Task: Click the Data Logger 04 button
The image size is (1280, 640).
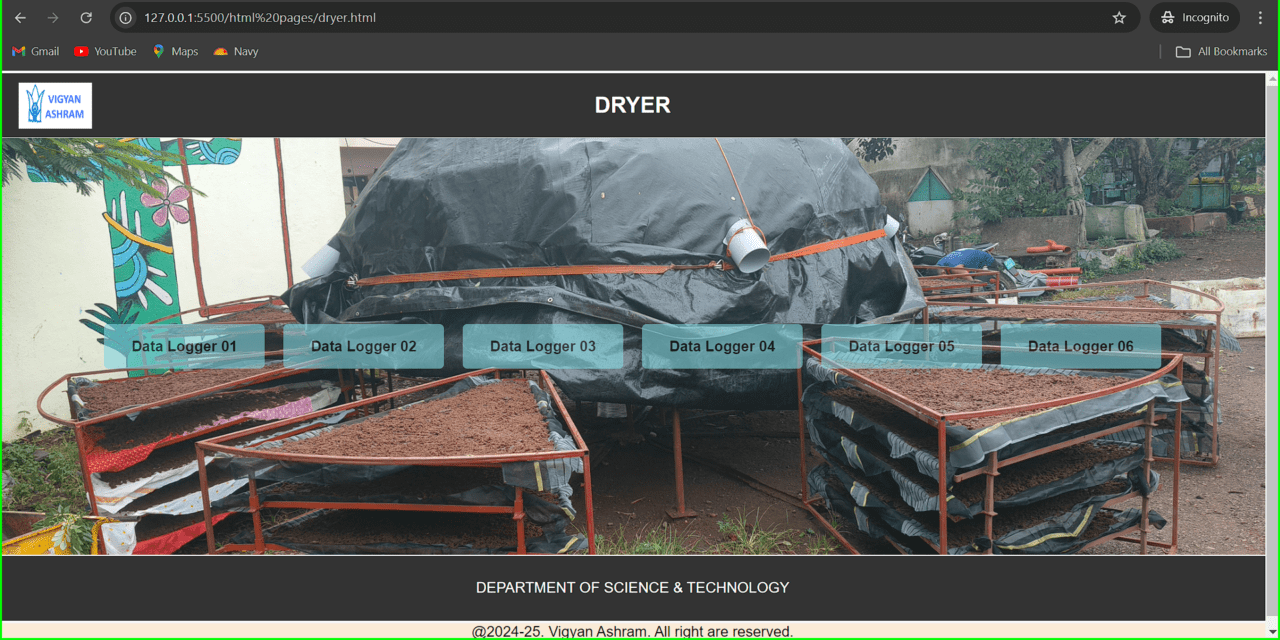Action: click(x=721, y=346)
